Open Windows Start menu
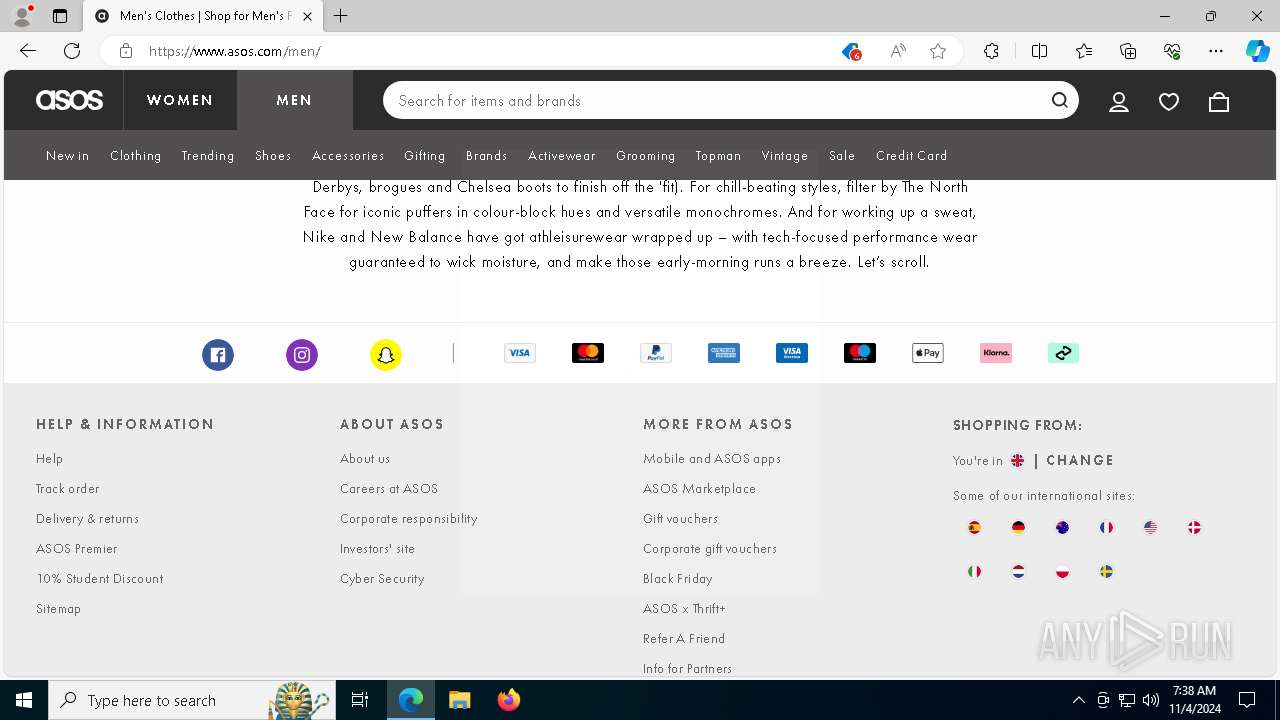 tap(24, 700)
